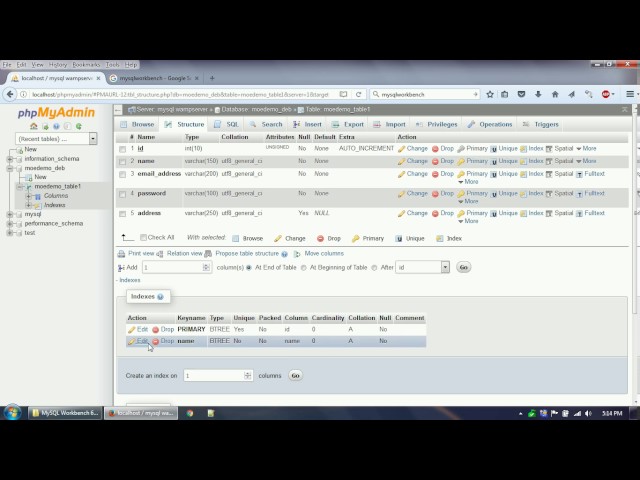Add Spatial index on id column

coord(560,149)
